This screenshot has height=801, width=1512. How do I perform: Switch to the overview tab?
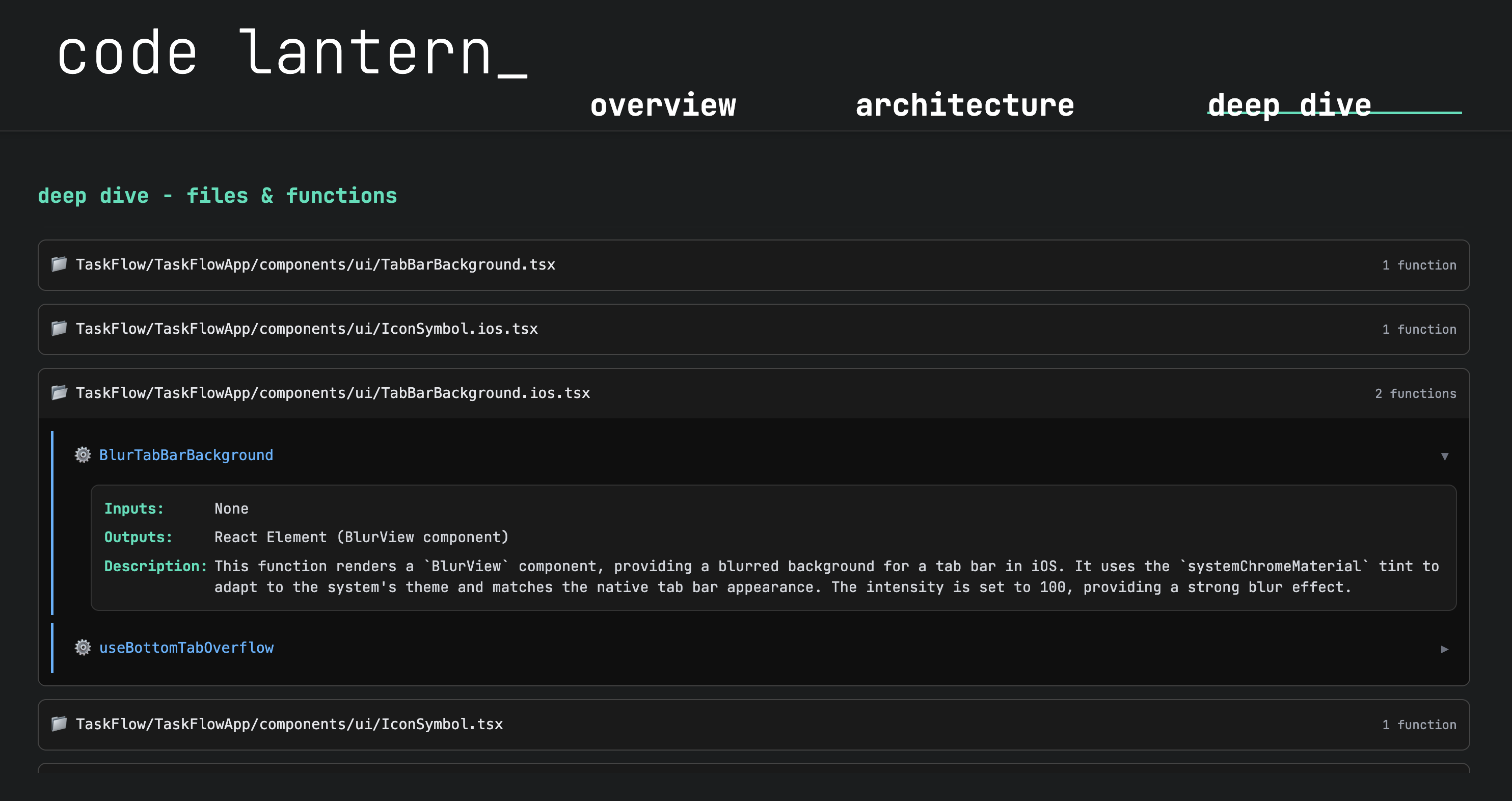(663, 105)
